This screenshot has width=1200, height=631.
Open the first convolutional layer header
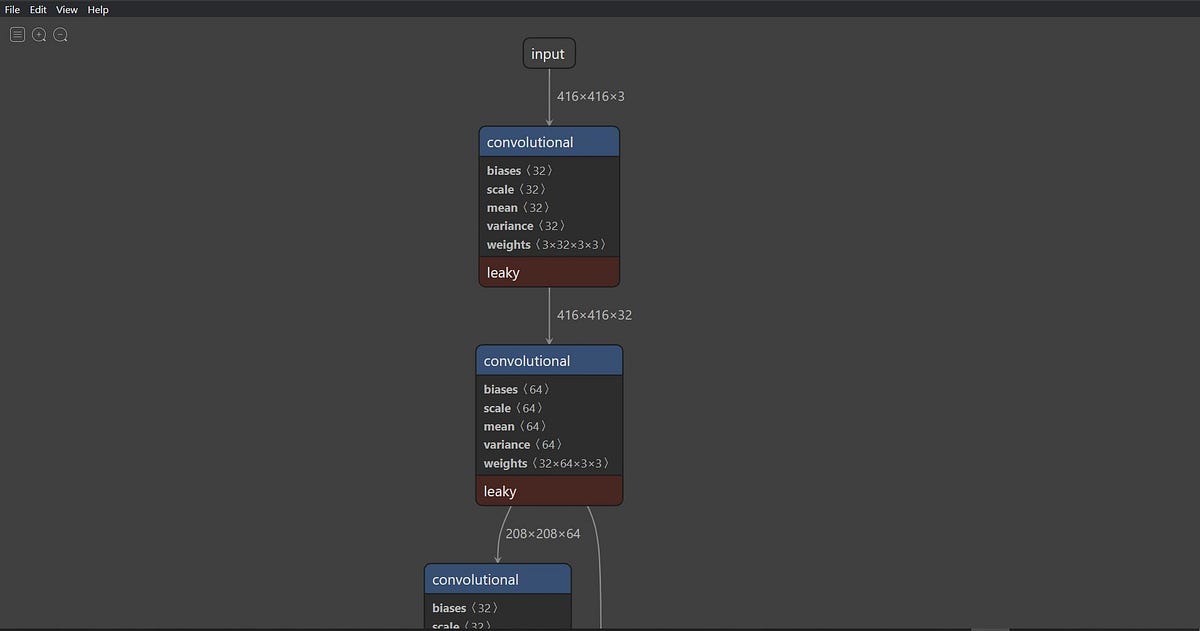[x=548, y=141]
